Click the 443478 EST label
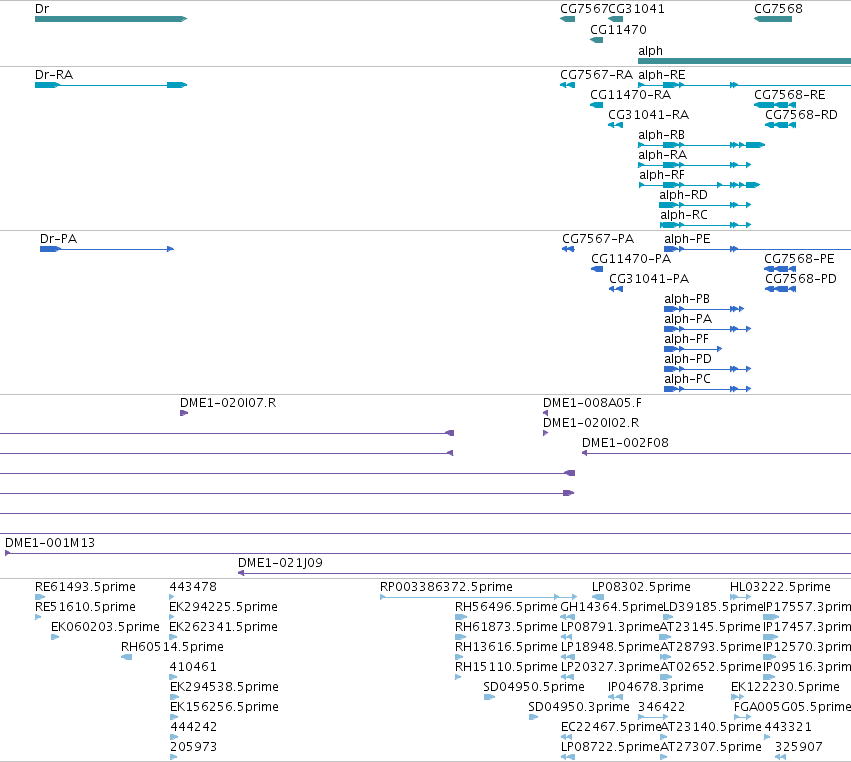The width and height of the screenshot is (851, 762). pyautogui.click(x=193, y=587)
